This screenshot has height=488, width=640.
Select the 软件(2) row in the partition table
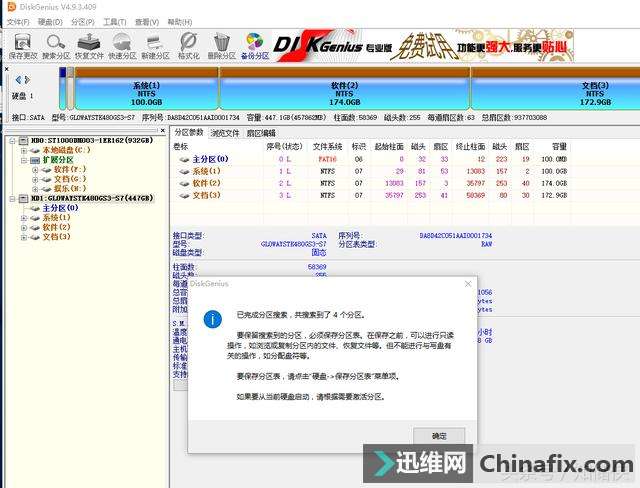[x=371, y=183]
